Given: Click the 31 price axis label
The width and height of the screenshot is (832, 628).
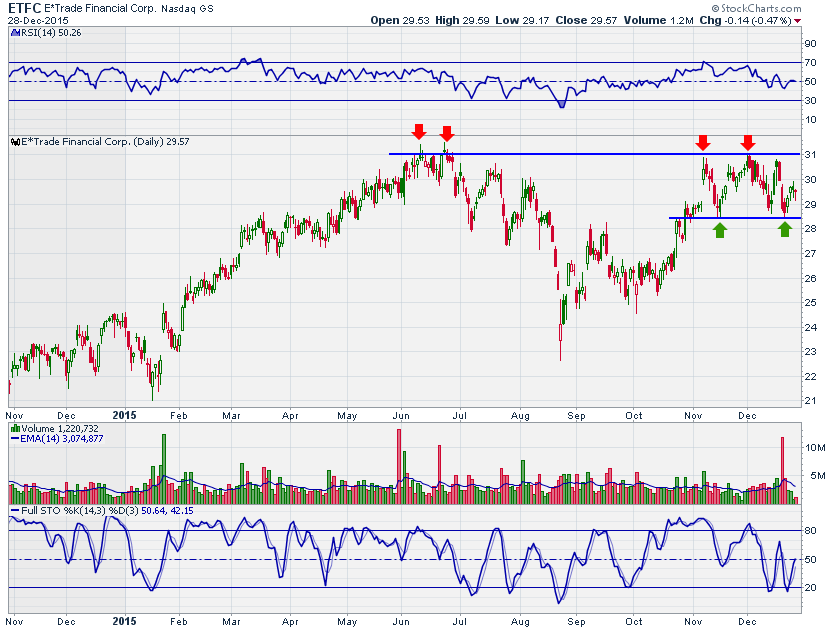Looking at the screenshot, I should pyautogui.click(x=810, y=155).
